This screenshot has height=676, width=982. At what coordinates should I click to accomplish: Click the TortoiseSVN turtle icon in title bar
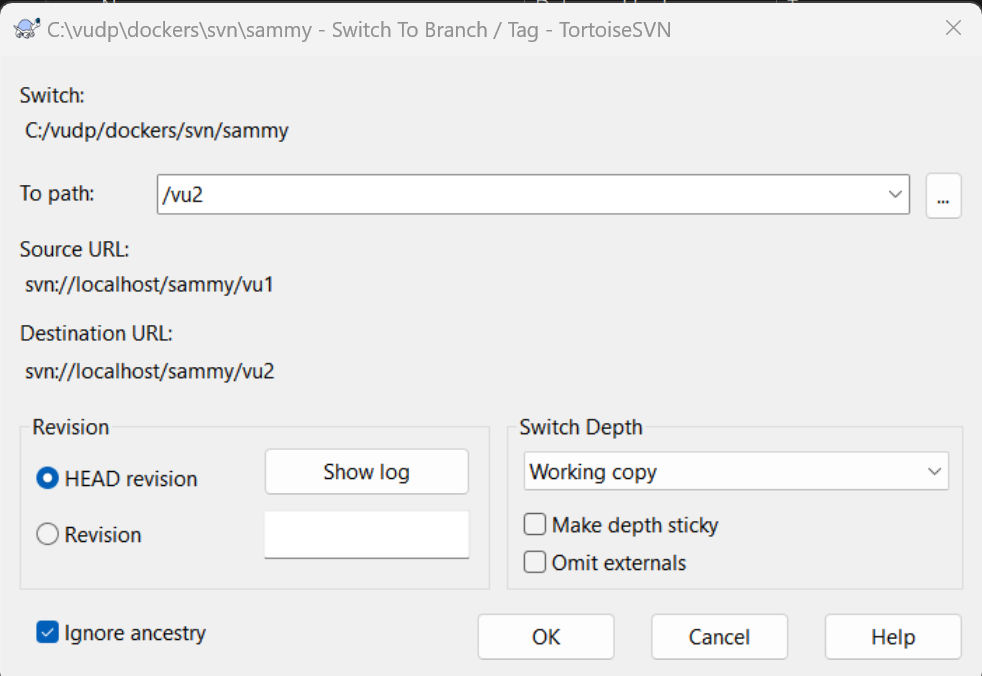(27, 29)
